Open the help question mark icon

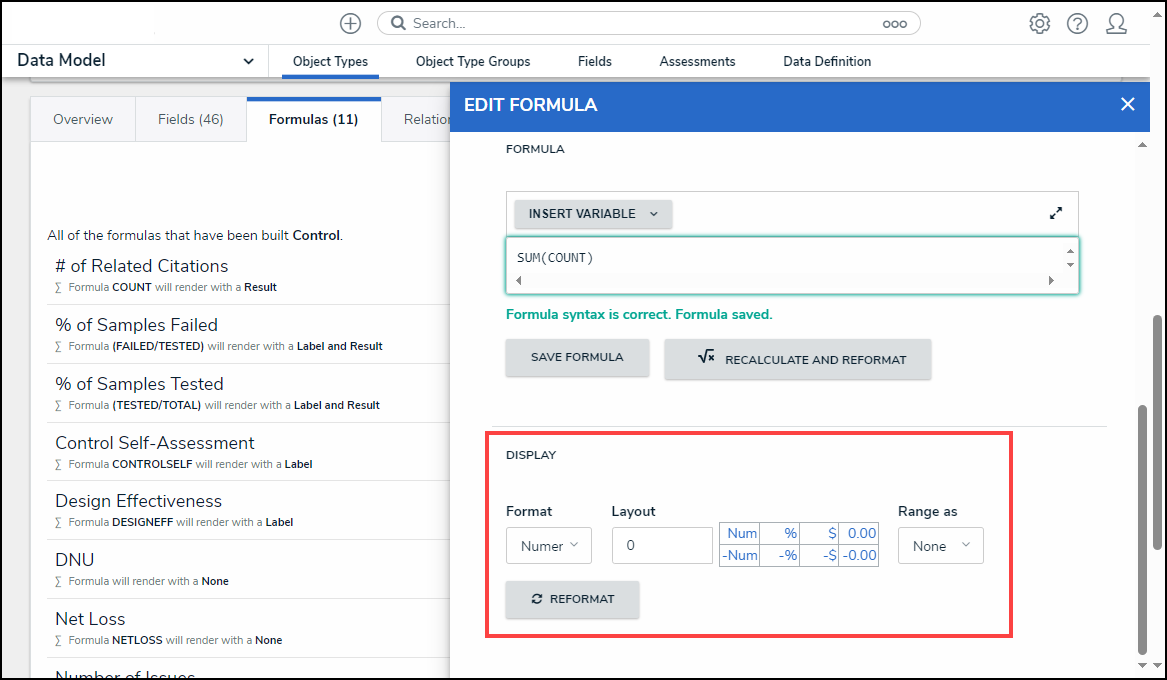[x=1077, y=23]
